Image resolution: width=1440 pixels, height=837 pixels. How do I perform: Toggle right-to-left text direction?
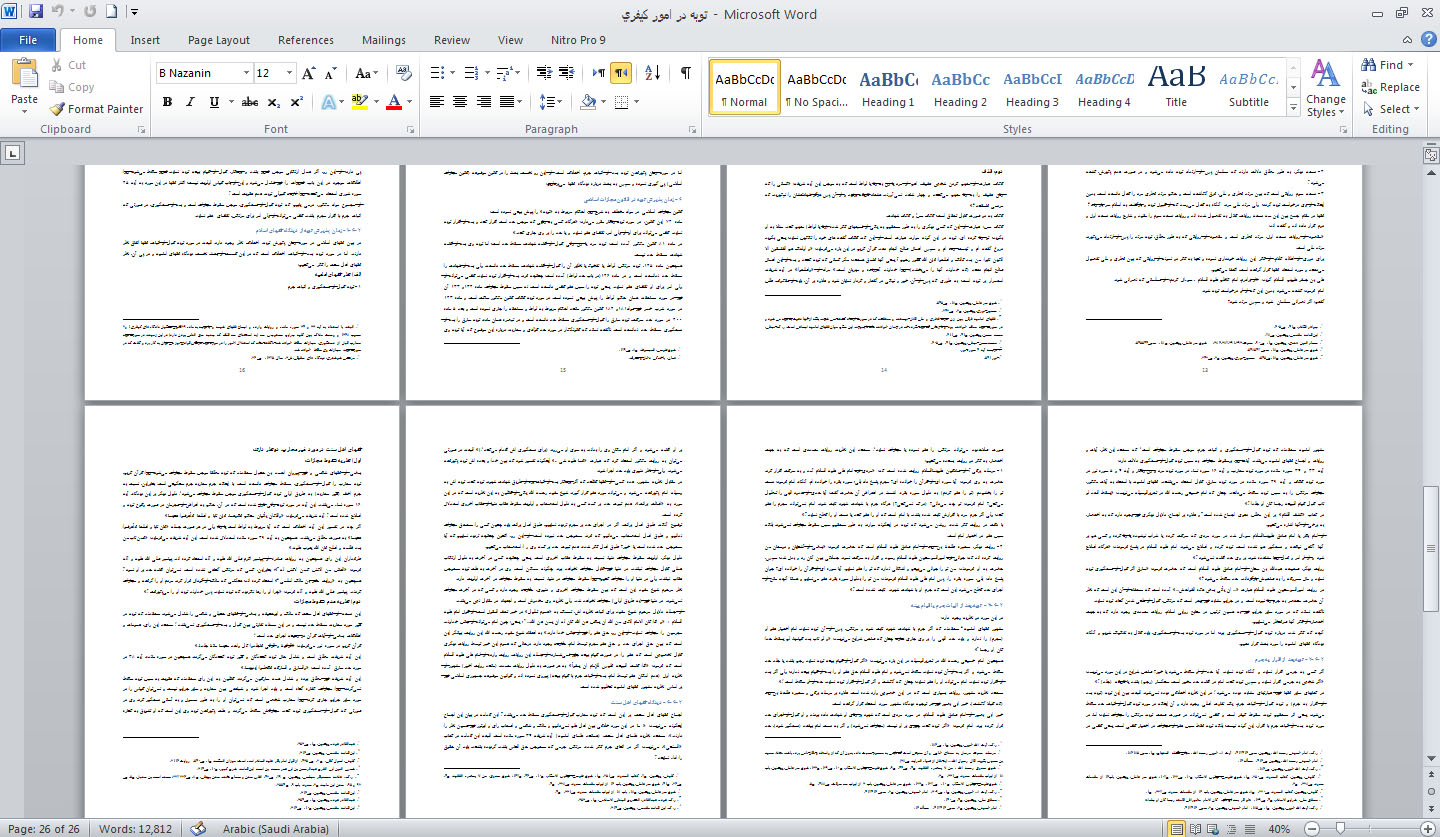pyautogui.click(x=621, y=73)
